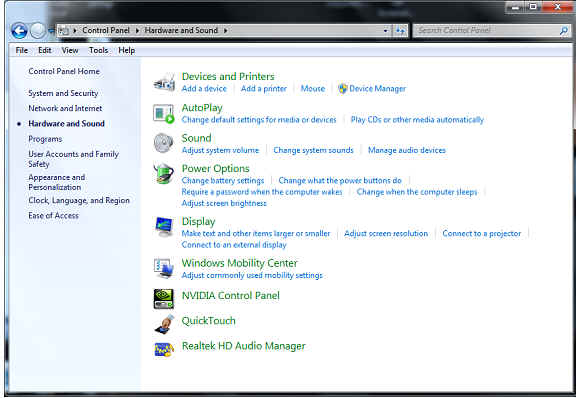This screenshot has width=576, height=398.
Task: Click Make text and other items larger
Action: coord(256,234)
